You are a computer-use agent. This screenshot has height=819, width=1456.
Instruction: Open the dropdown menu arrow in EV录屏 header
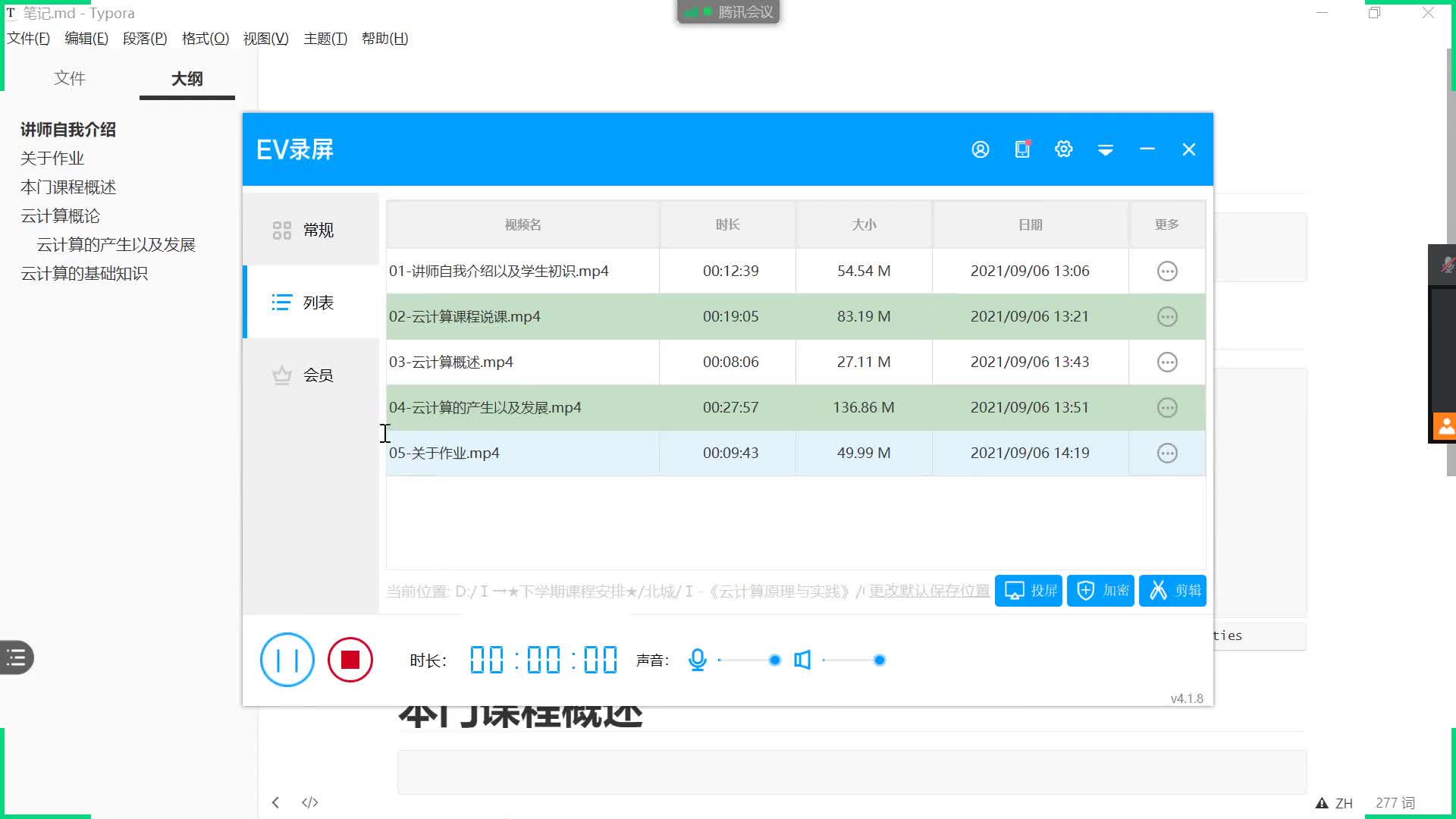pyautogui.click(x=1106, y=150)
